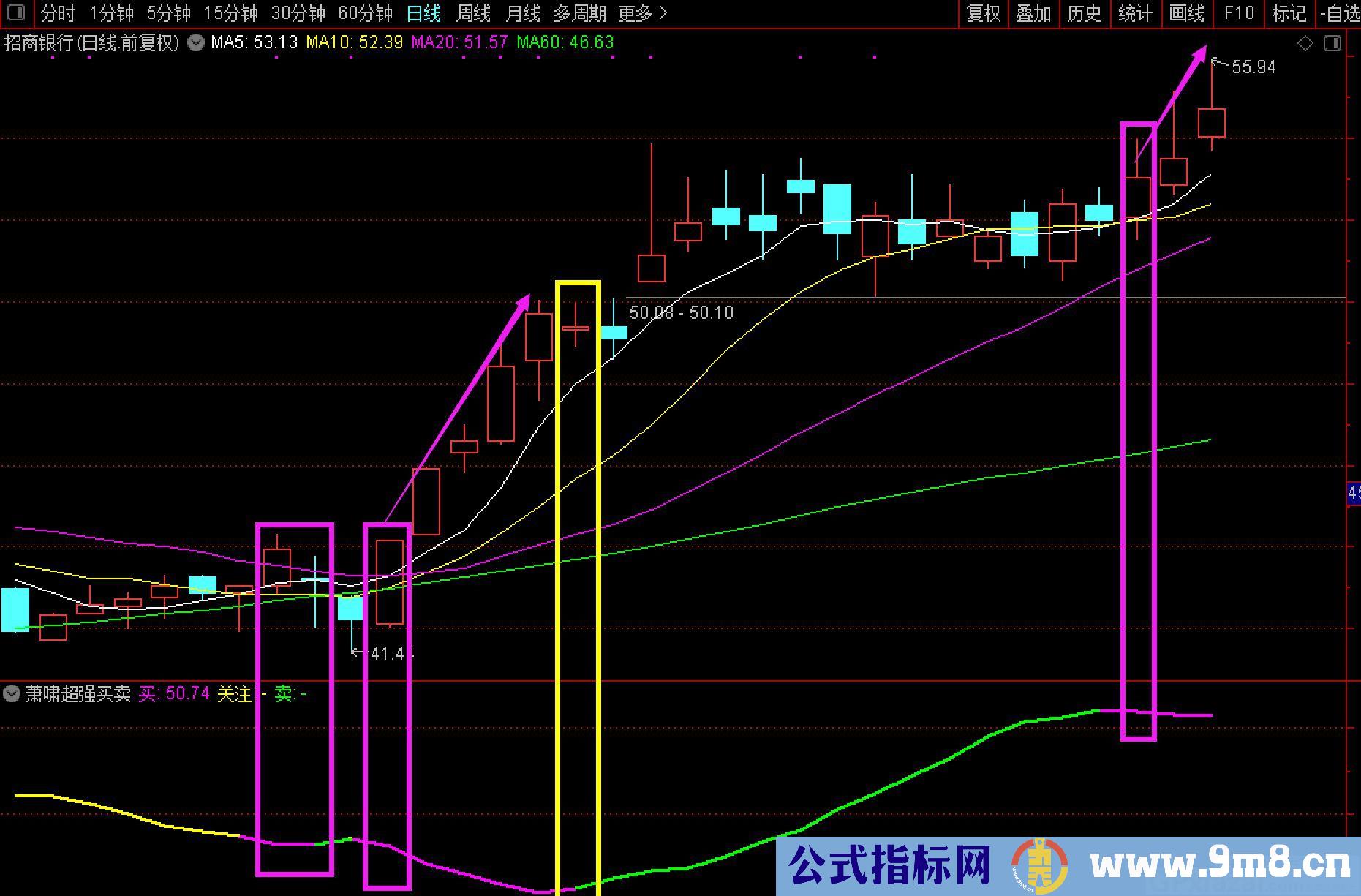The height and width of the screenshot is (896, 1361).
Task: Click the 标记 mark button
Action: (x=1289, y=13)
